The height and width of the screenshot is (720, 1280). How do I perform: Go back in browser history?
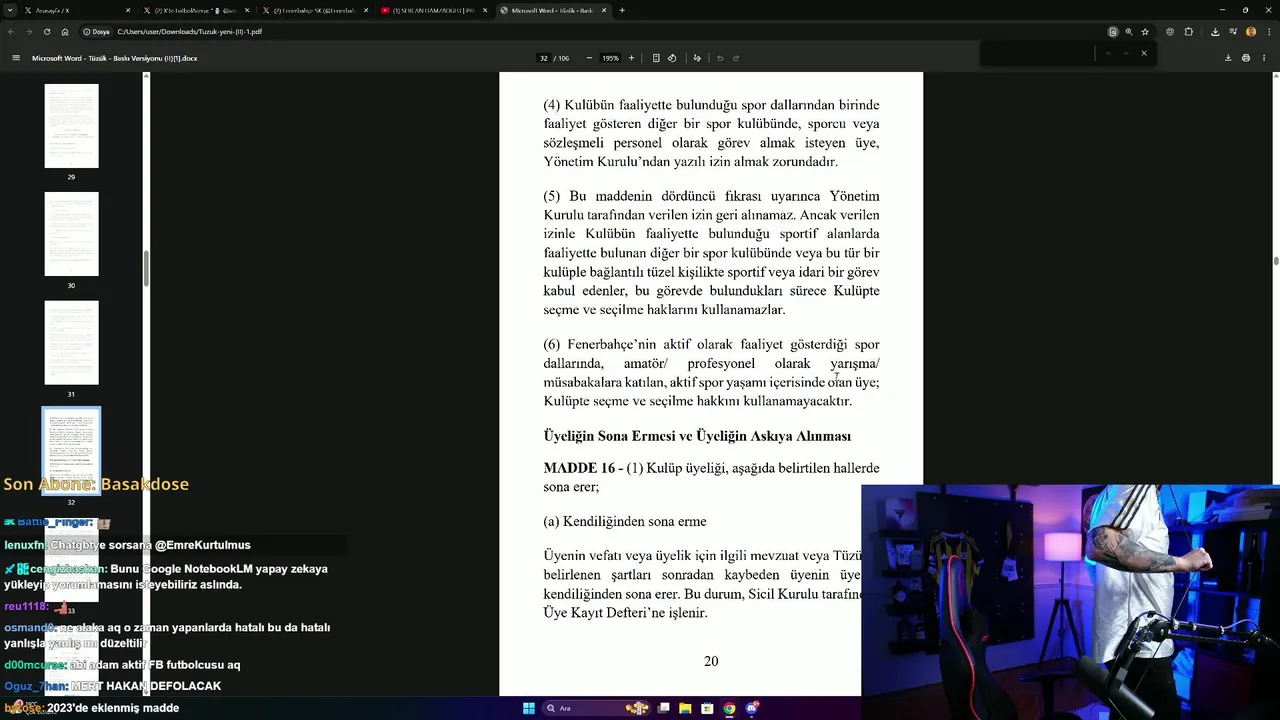11,32
